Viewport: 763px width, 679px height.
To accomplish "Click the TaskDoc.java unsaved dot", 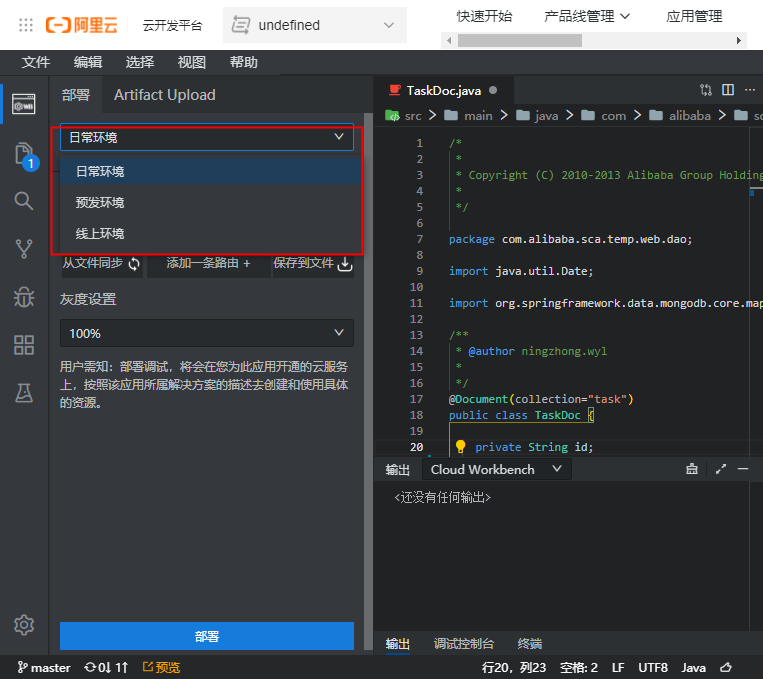I will (493, 90).
